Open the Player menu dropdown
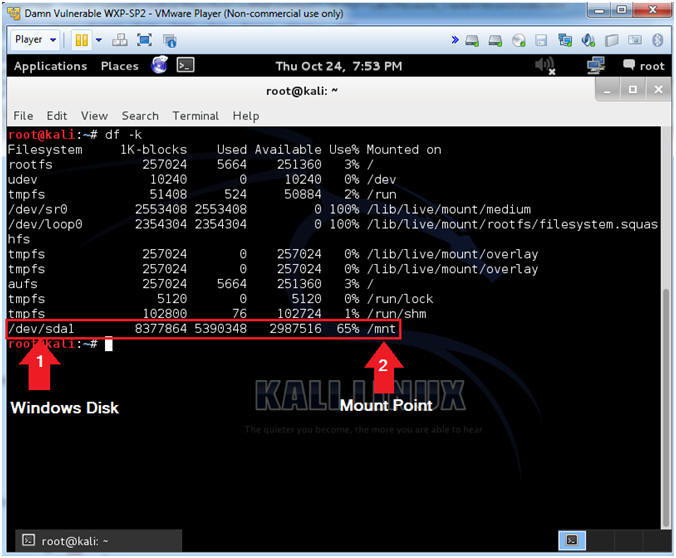This screenshot has width=676, height=558. (x=35, y=40)
